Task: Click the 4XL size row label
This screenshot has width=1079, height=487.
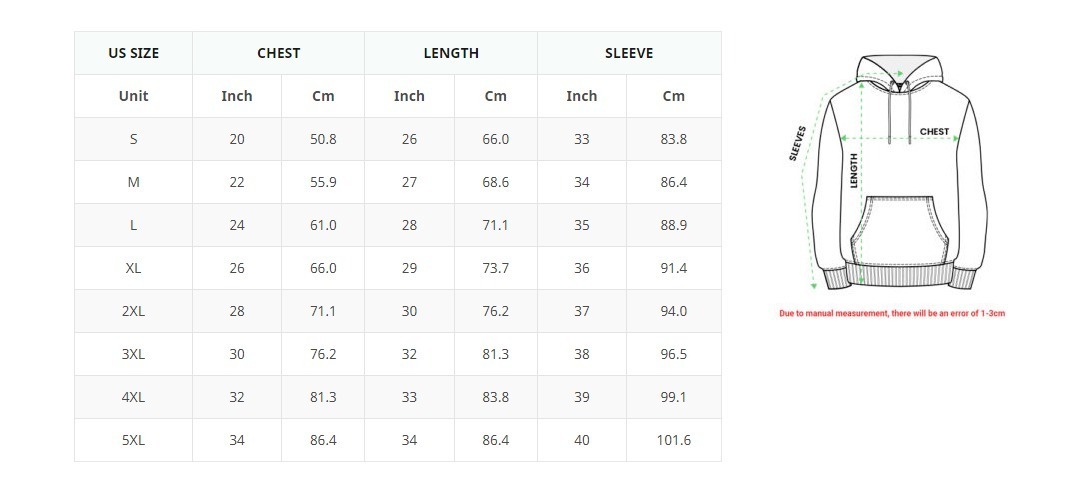Action: click(133, 397)
